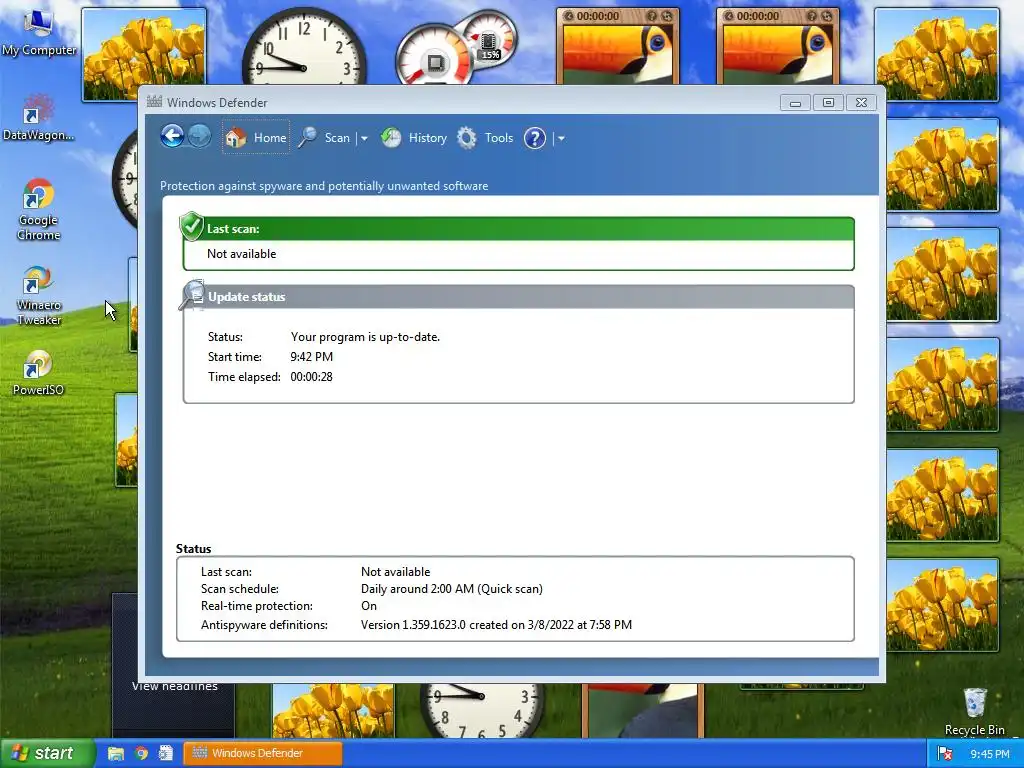
Task: Select the DataWagon desktop shortcut
Action: click(39, 118)
